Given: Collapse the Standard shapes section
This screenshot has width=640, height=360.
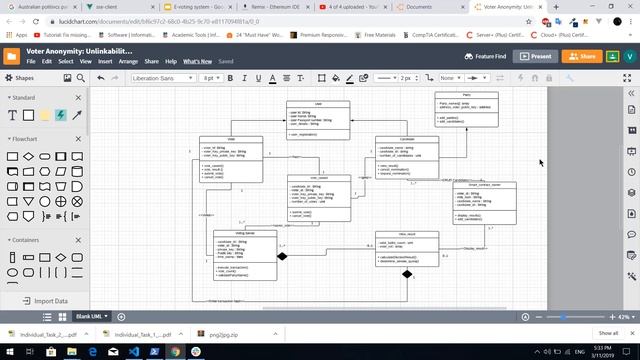Looking at the screenshot, I should tap(9, 98).
